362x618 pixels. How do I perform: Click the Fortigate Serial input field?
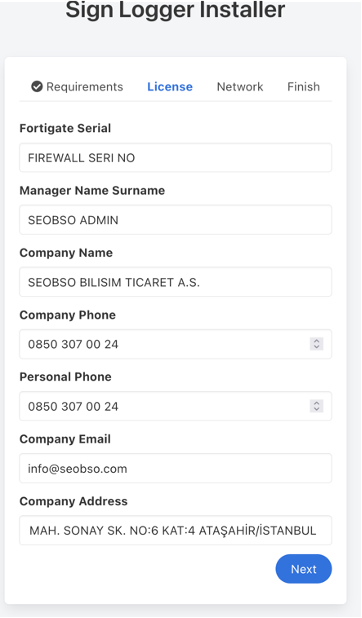pyautogui.click(x=175, y=158)
